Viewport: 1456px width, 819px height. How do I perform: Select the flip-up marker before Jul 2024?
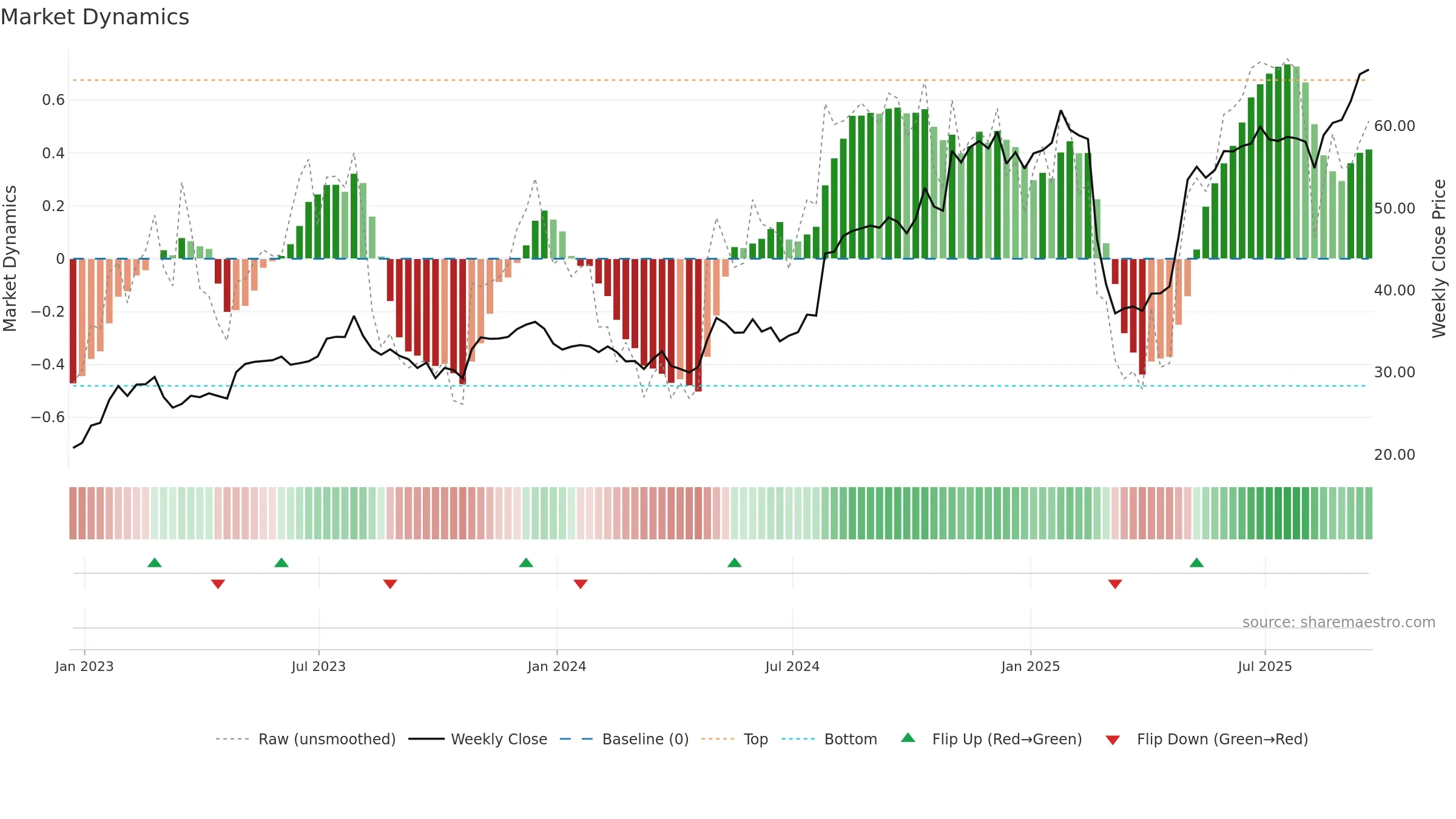[x=735, y=562]
